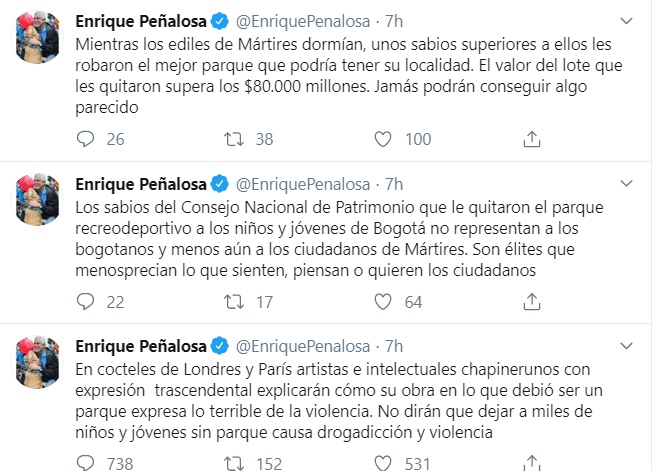The width and height of the screenshot is (658, 471).
Task: Reply to the tweet with 738 replies
Action: [x=87, y=463]
